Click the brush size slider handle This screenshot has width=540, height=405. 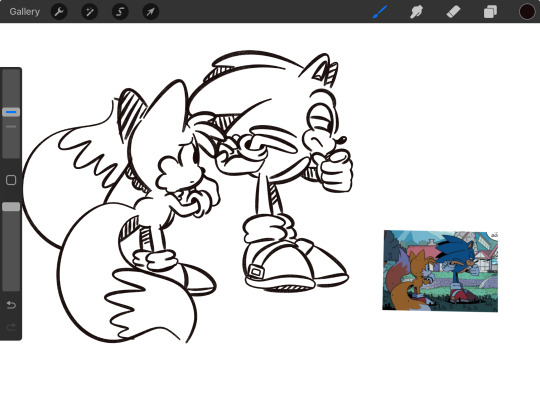tap(11, 112)
